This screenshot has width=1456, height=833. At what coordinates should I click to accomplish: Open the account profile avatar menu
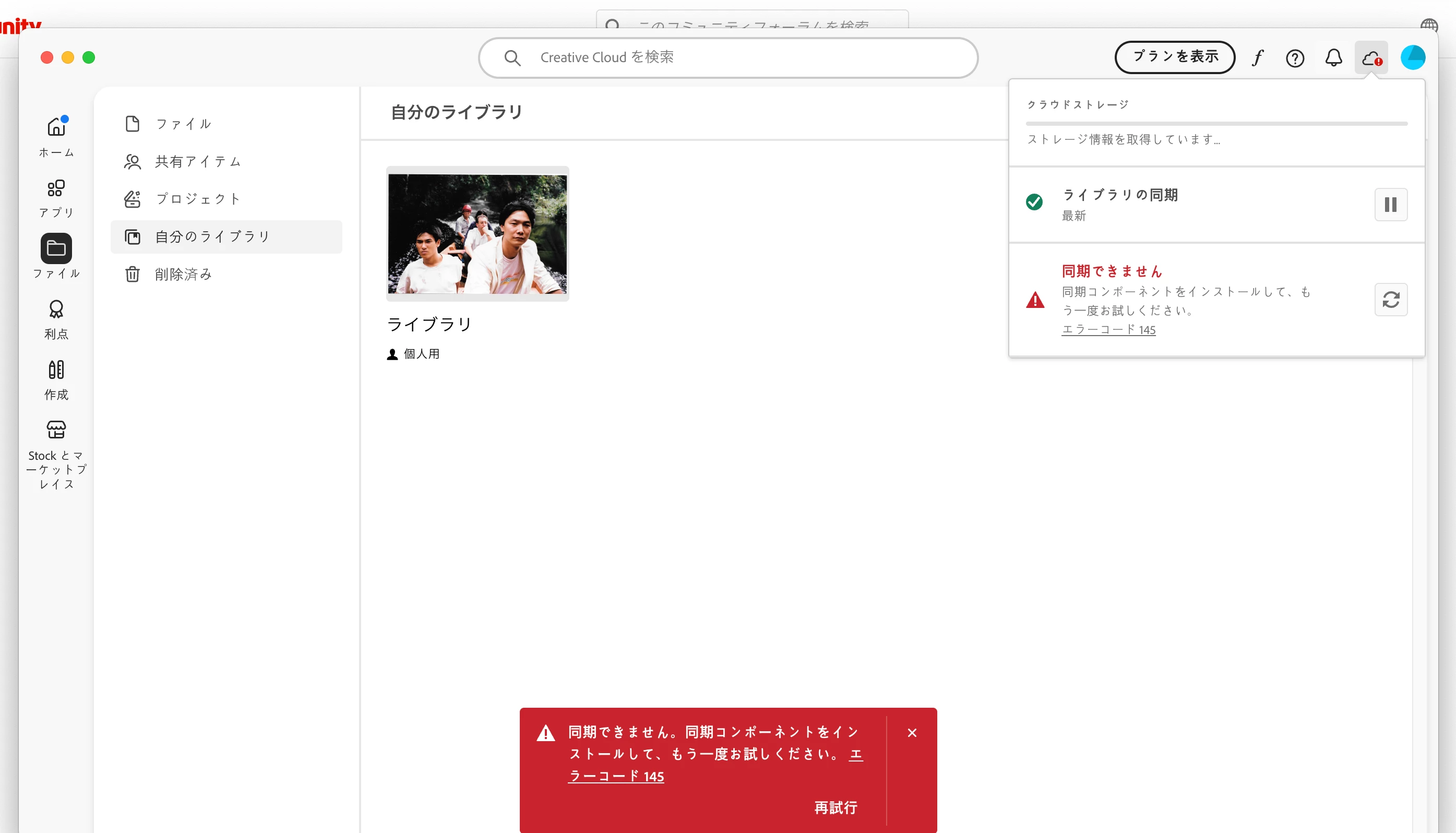[x=1412, y=58]
